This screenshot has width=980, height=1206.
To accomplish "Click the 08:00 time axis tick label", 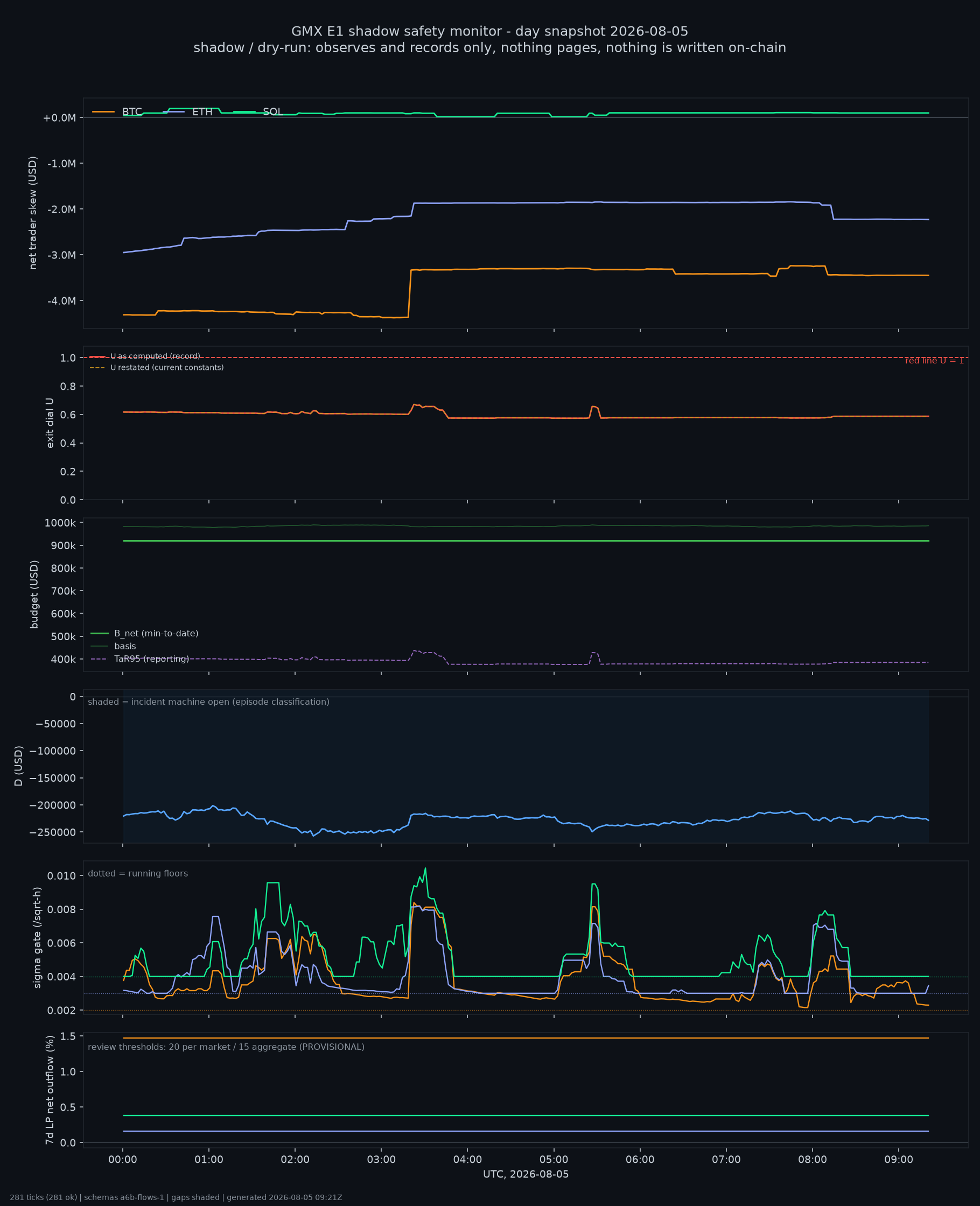I will (x=813, y=1160).
